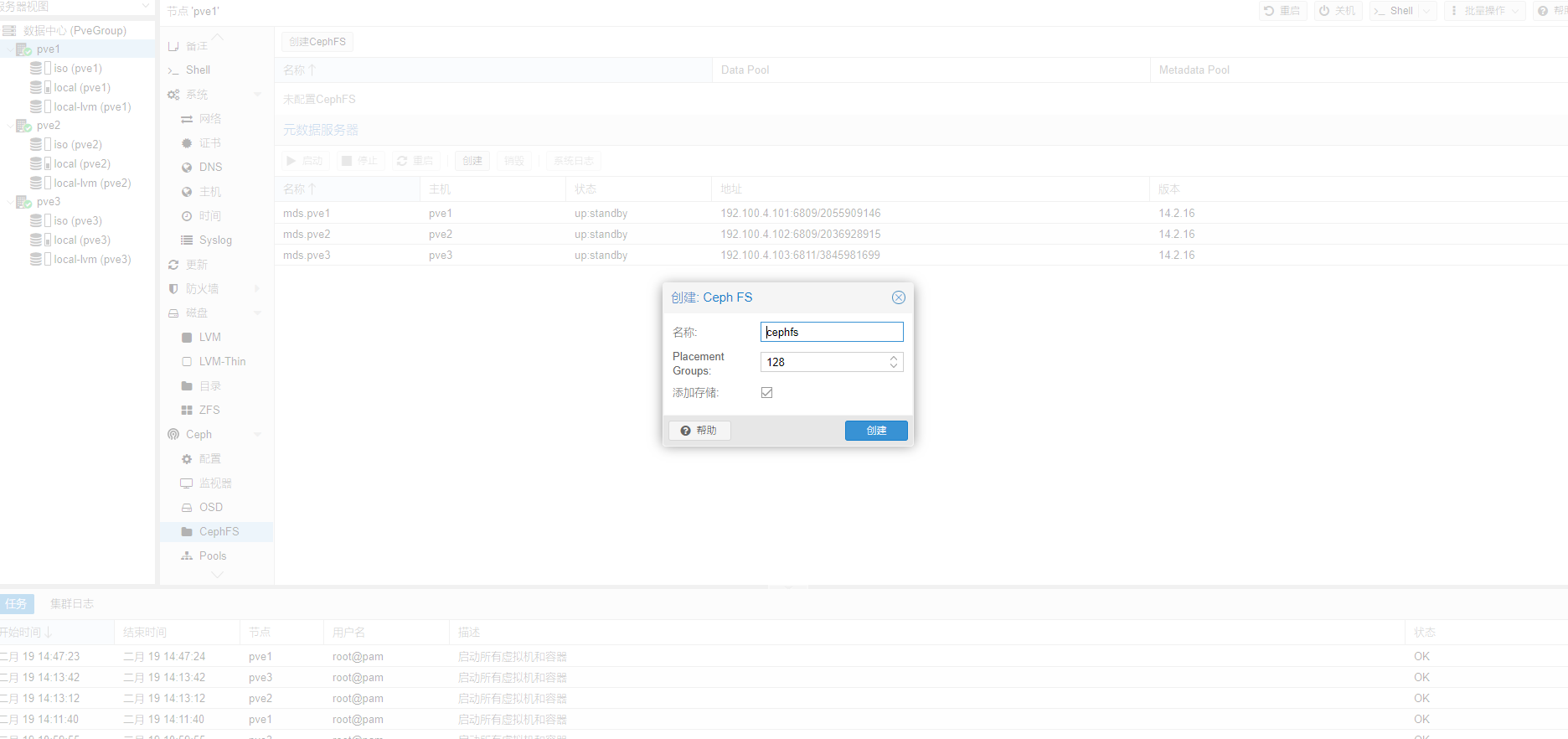Open the bulk actions dropdown
Image resolution: width=1568 pixels, height=739 pixels.
tap(1483, 11)
